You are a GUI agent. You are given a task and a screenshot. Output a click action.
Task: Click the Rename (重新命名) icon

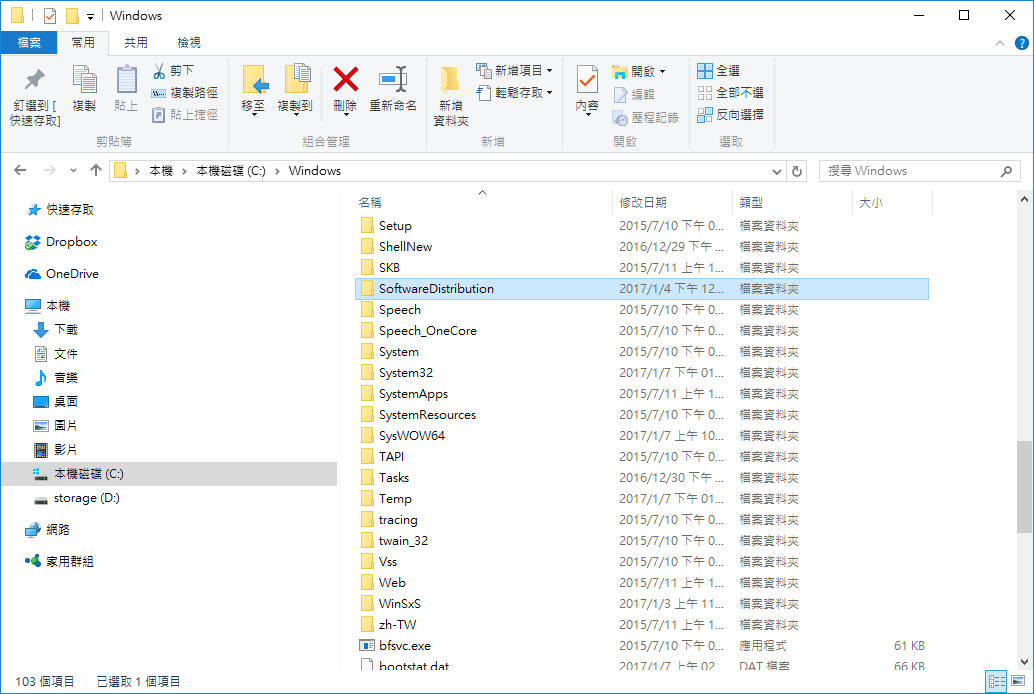coord(393,79)
